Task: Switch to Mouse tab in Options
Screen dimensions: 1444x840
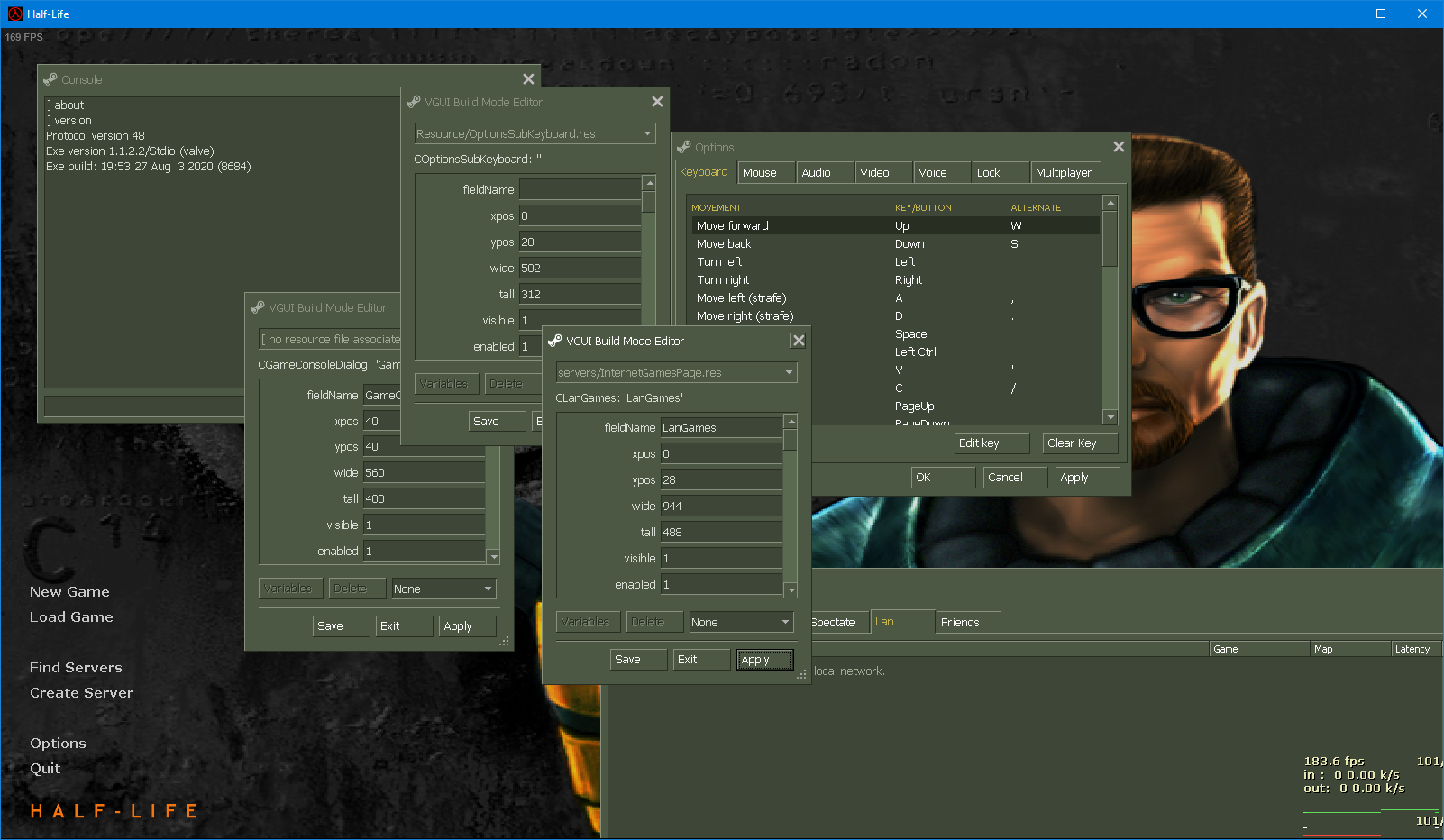Action: pos(767,172)
